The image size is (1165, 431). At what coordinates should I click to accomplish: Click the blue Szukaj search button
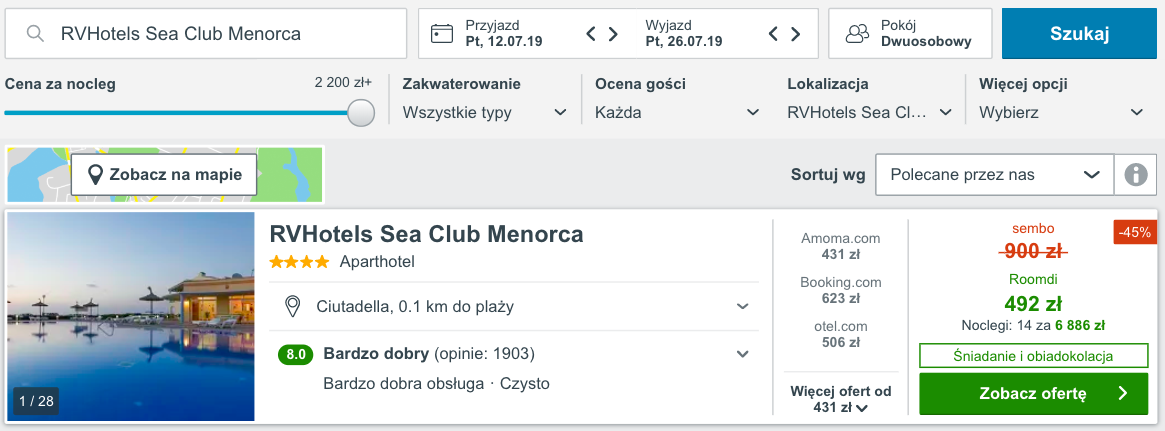(1080, 33)
